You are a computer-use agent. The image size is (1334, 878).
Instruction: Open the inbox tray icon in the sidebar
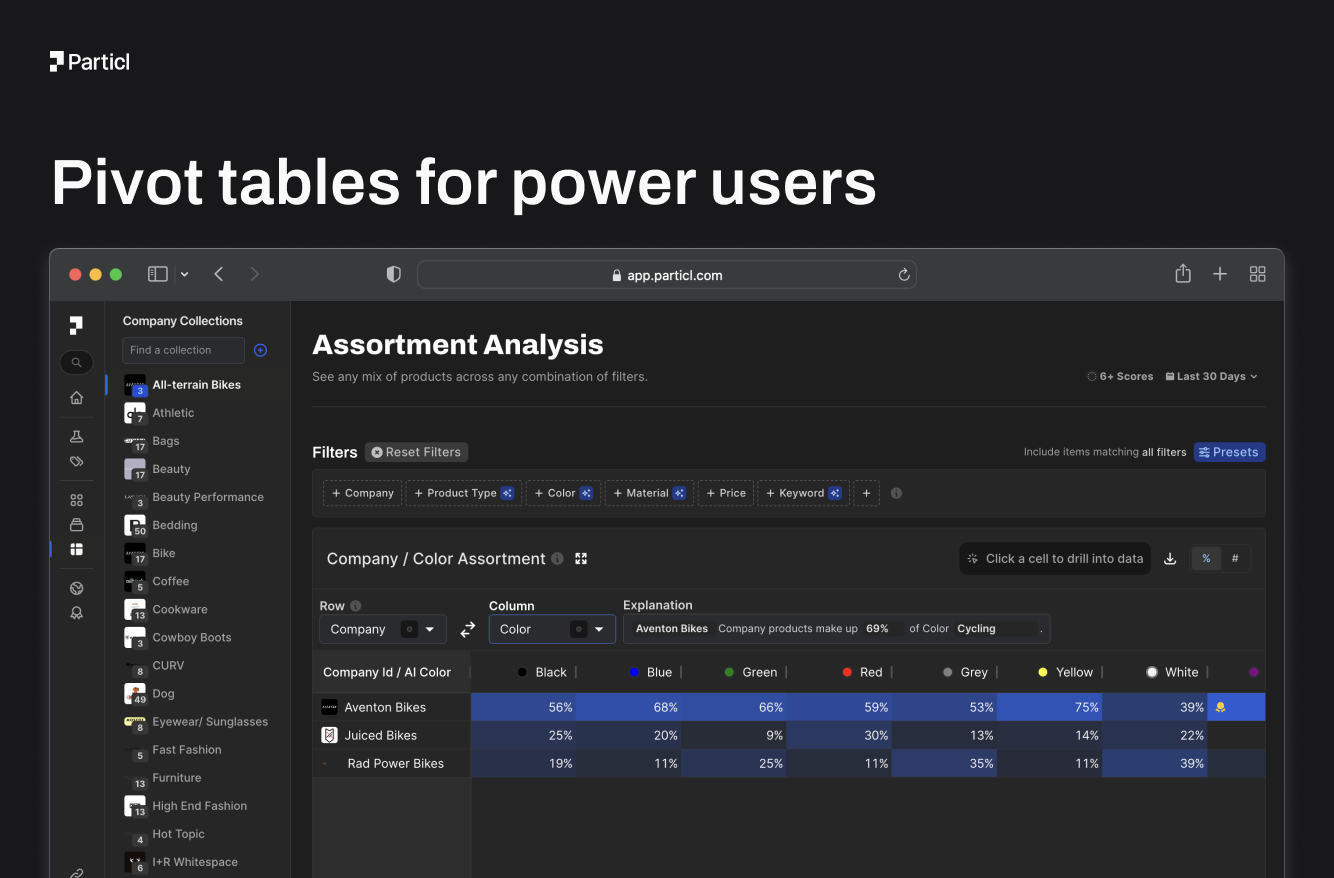click(x=76, y=525)
